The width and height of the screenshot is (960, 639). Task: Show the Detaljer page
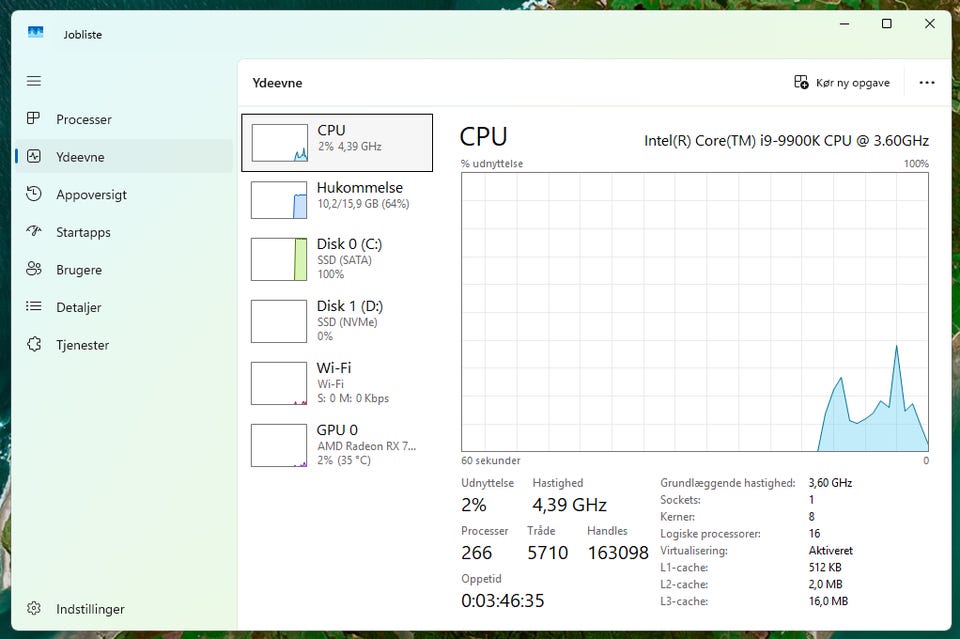(x=124, y=307)
